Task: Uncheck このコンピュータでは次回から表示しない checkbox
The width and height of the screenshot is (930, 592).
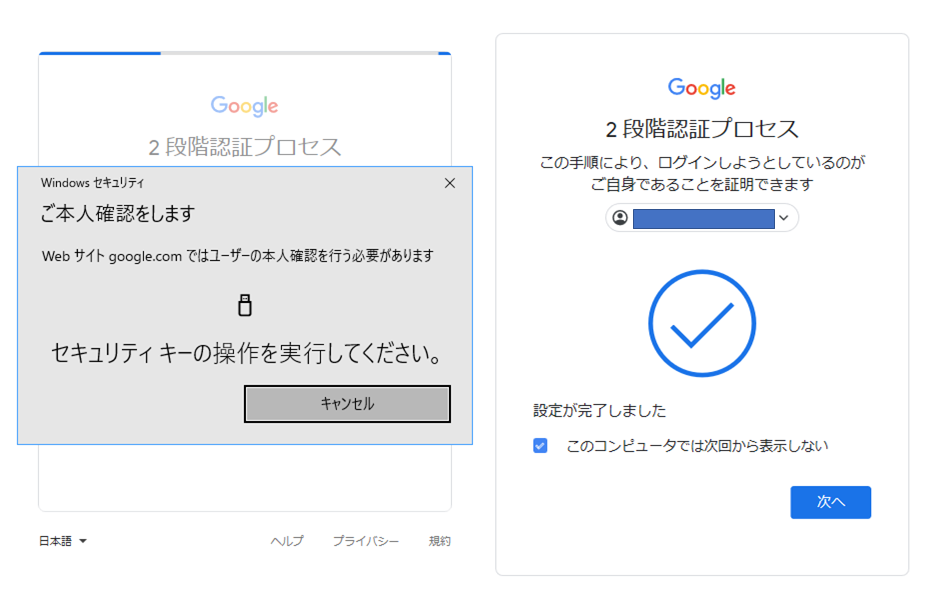Action: [x=540, y=445]
